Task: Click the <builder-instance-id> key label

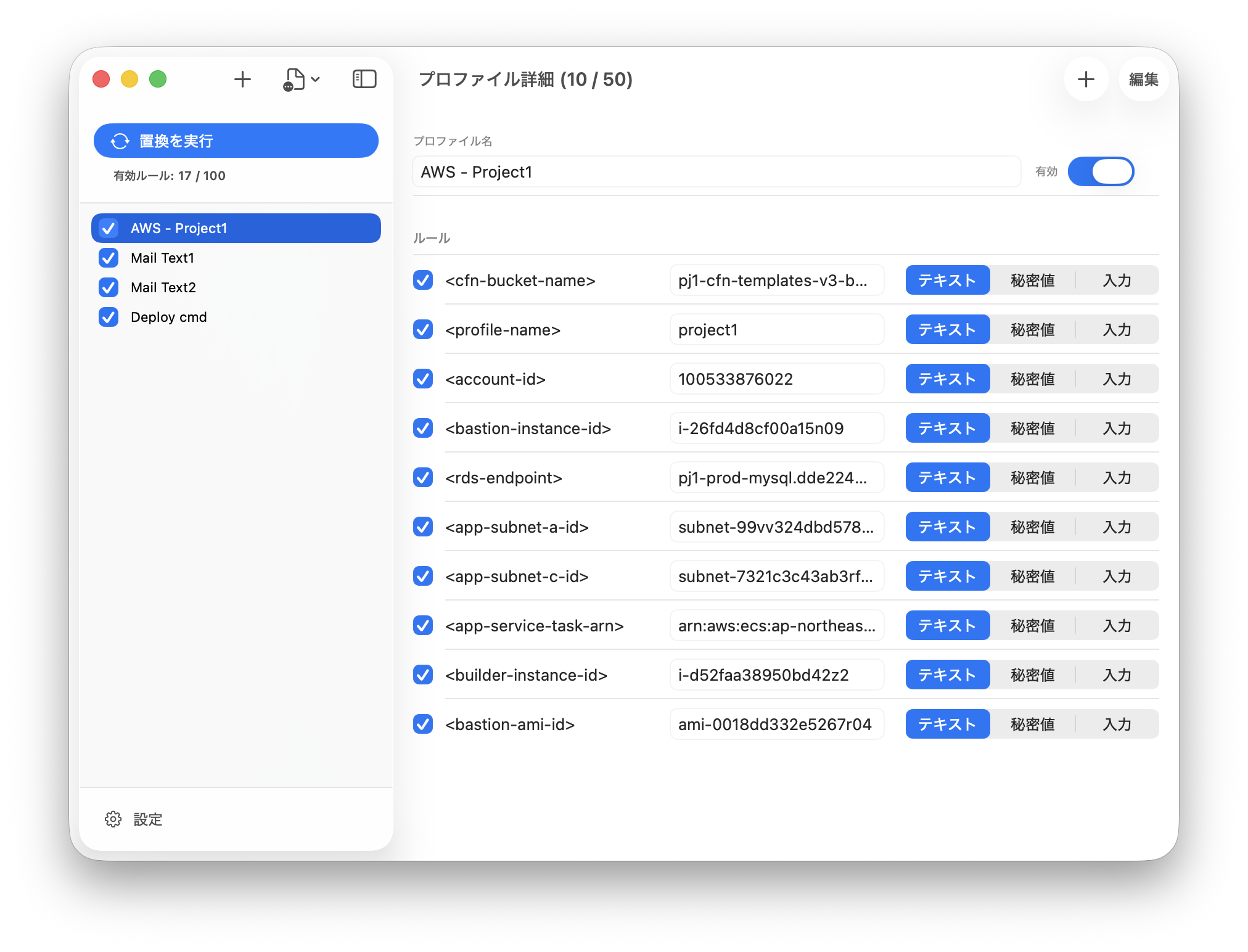Action: point(527,675)
